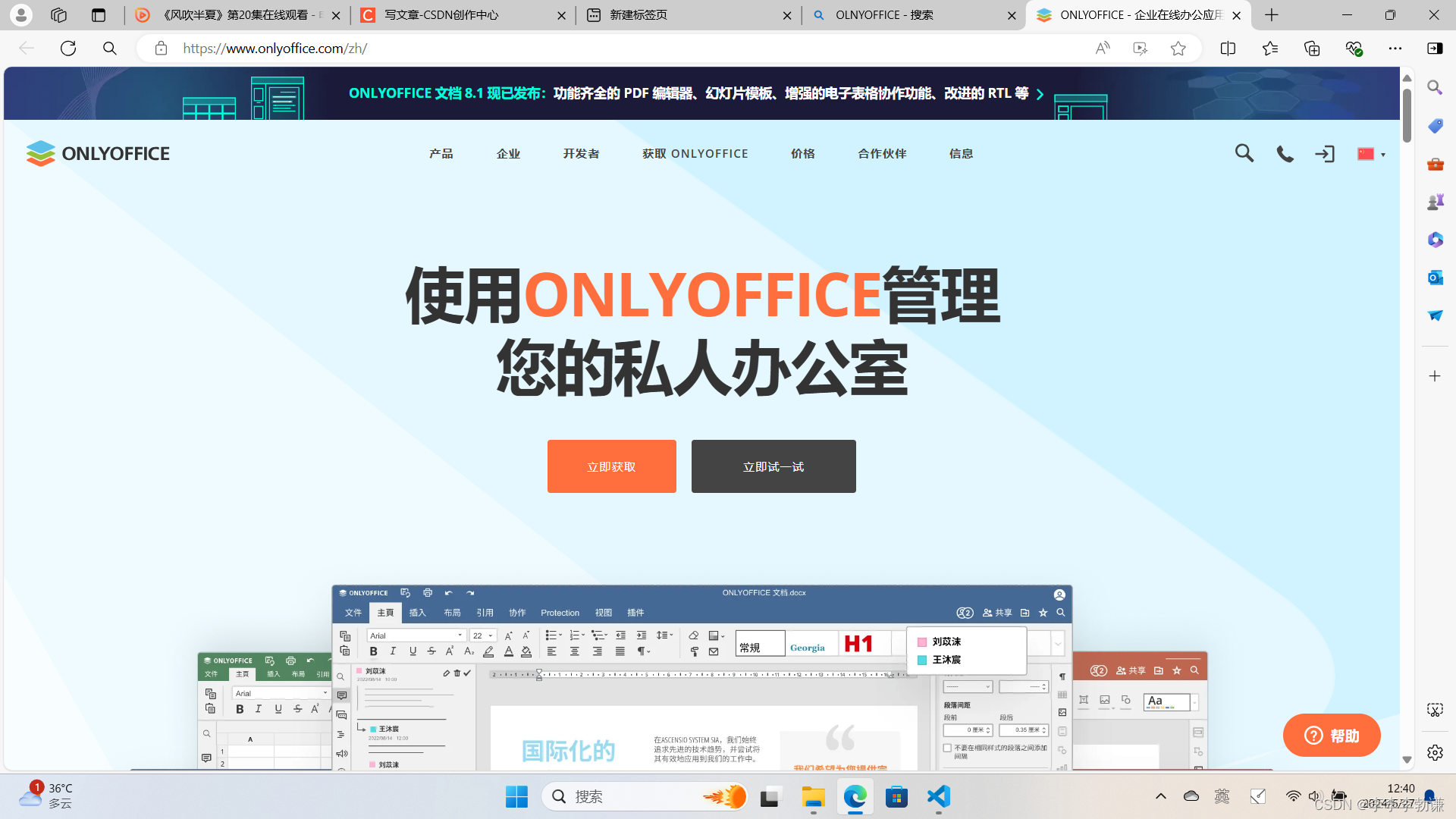Click the browser profile avatar
The height and width of the screenshot is (819, 1456).
tap(21, 15)
